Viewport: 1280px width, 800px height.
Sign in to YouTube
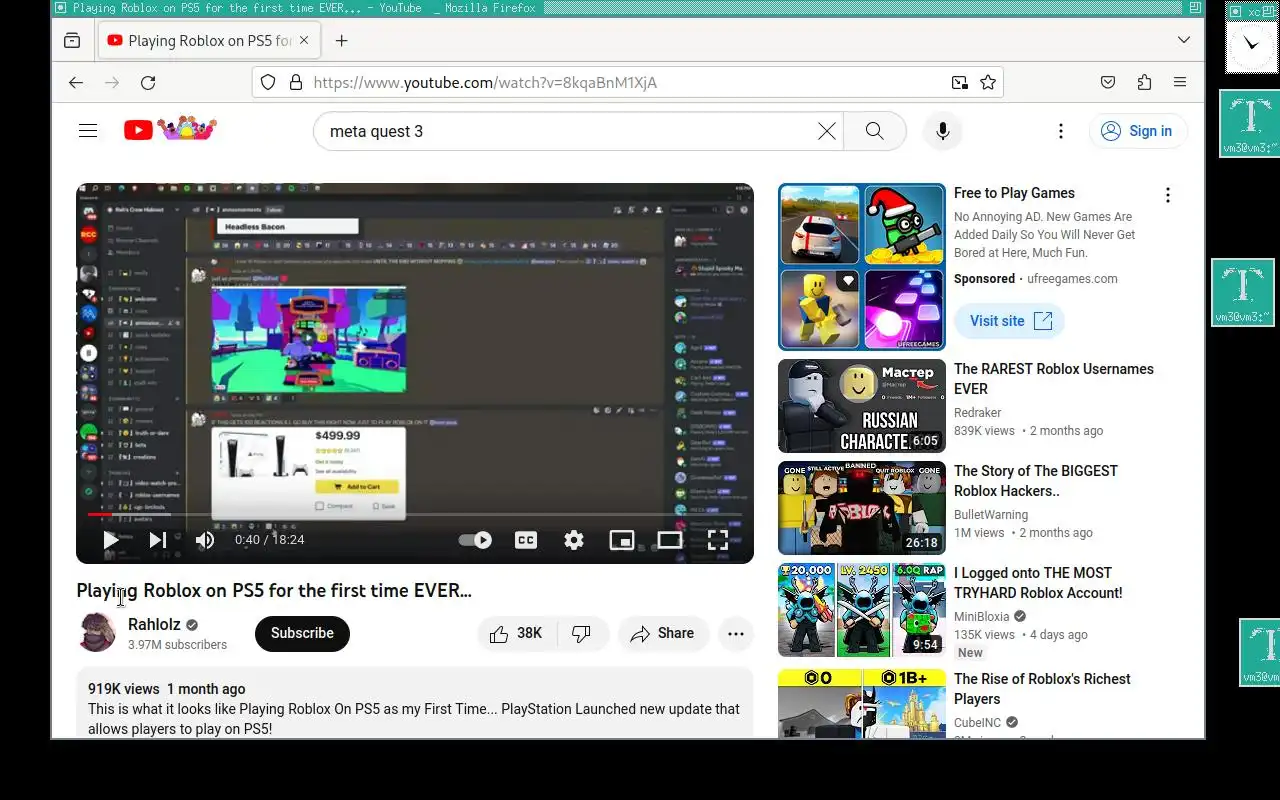[1138, 131]
